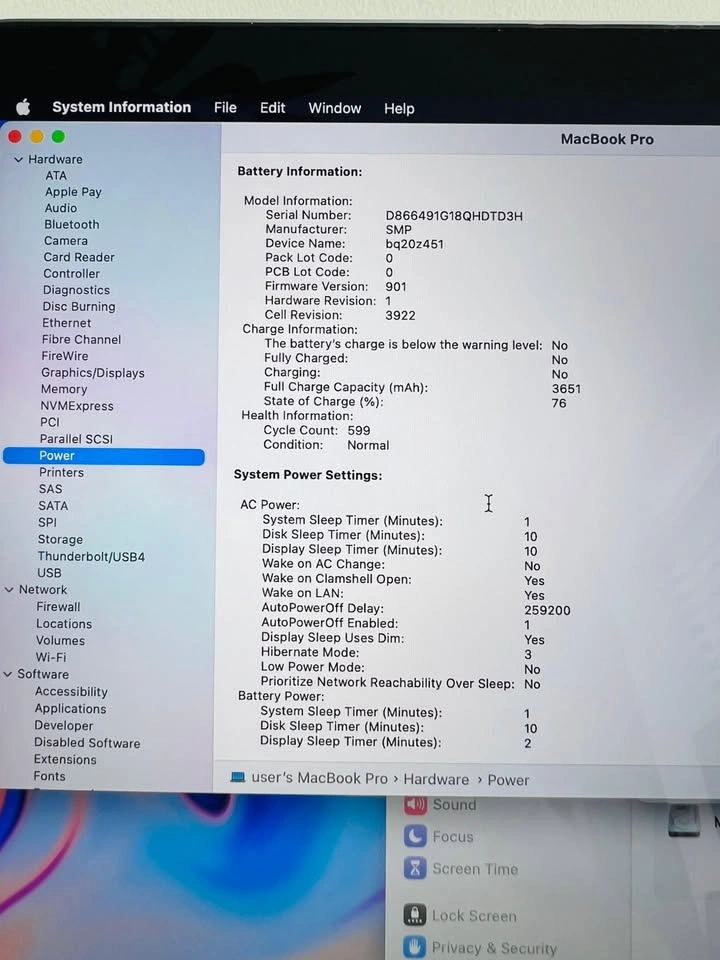
Task: Select Thunderbolt/USB4 in the sidebar
Action: tap(91, 557)
